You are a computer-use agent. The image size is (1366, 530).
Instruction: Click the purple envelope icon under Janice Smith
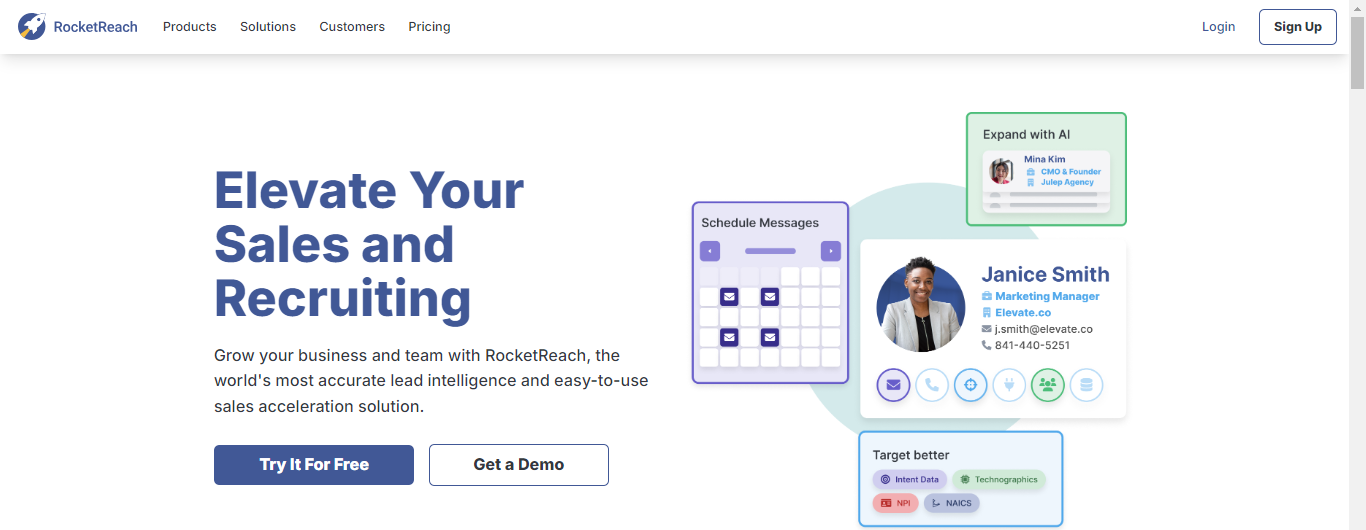(x=893, y=385)
